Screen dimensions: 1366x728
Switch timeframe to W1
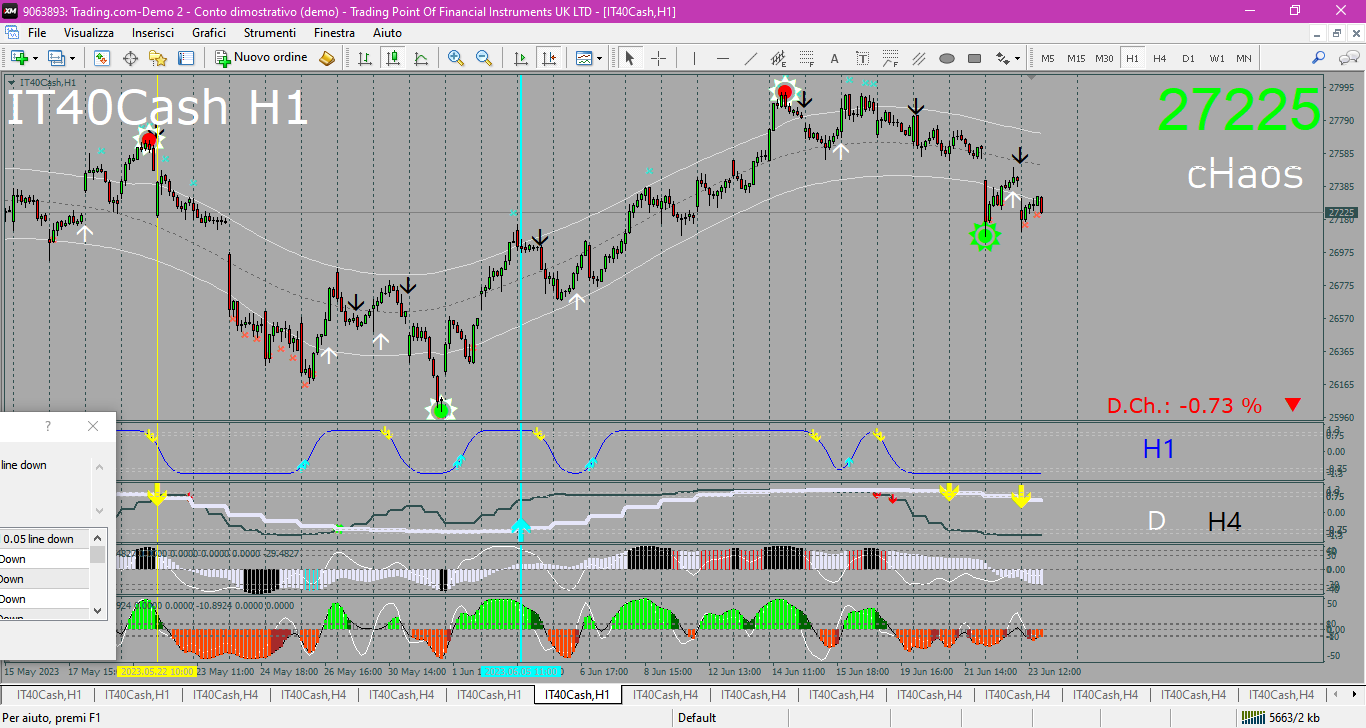click(1216, 58)
